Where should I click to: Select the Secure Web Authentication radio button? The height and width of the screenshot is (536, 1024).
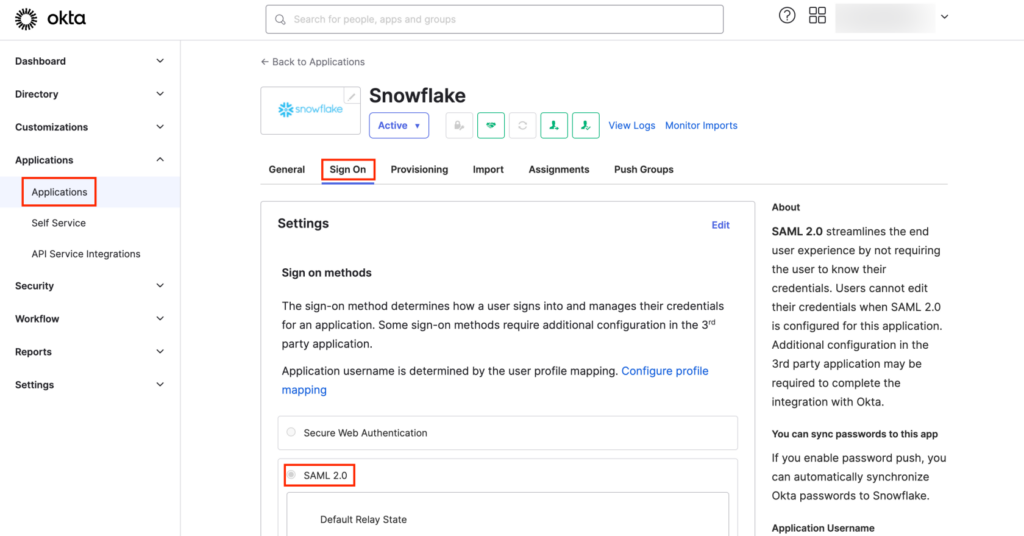click(291, 433)
